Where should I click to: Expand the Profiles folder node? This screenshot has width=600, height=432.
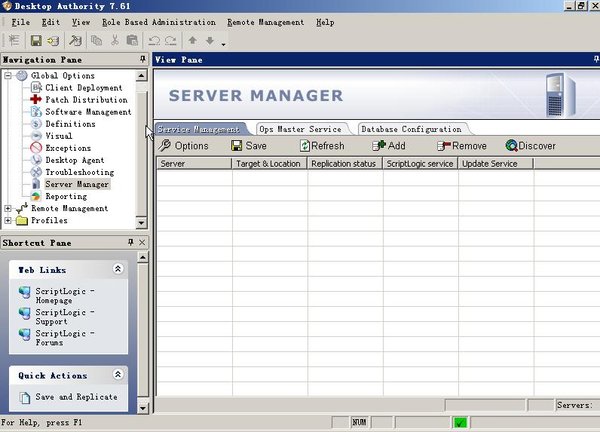(x=9, y=220)
